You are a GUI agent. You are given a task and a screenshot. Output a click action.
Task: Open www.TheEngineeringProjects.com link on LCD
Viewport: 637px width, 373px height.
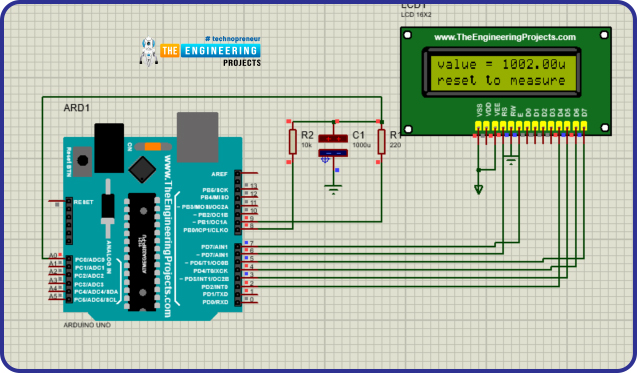(505, 37)
